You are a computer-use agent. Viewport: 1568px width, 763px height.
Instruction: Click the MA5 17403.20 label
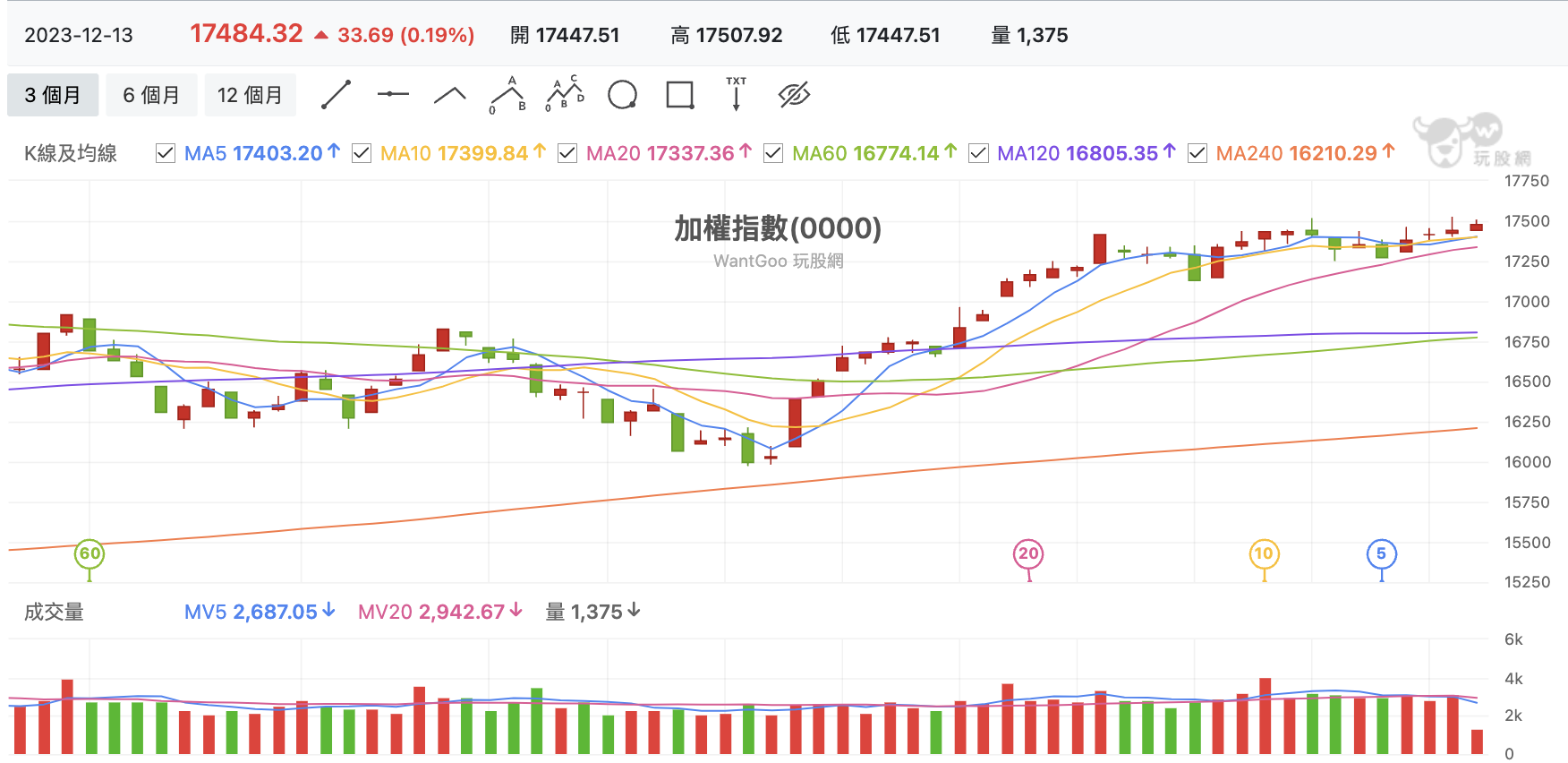261,153
